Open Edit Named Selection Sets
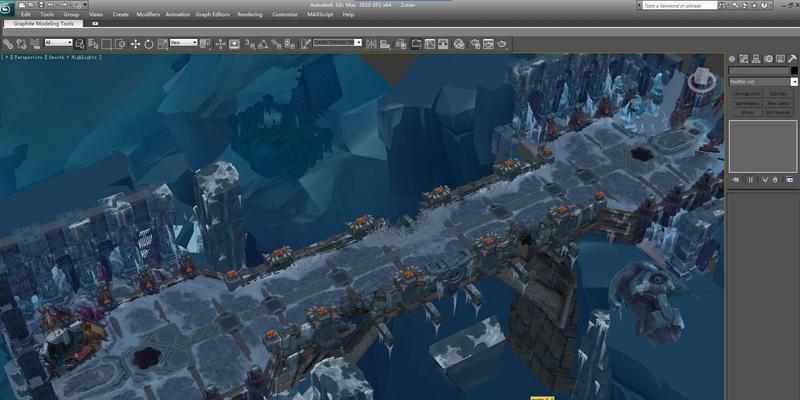The image size is (800, 400). tap(305, 44)
